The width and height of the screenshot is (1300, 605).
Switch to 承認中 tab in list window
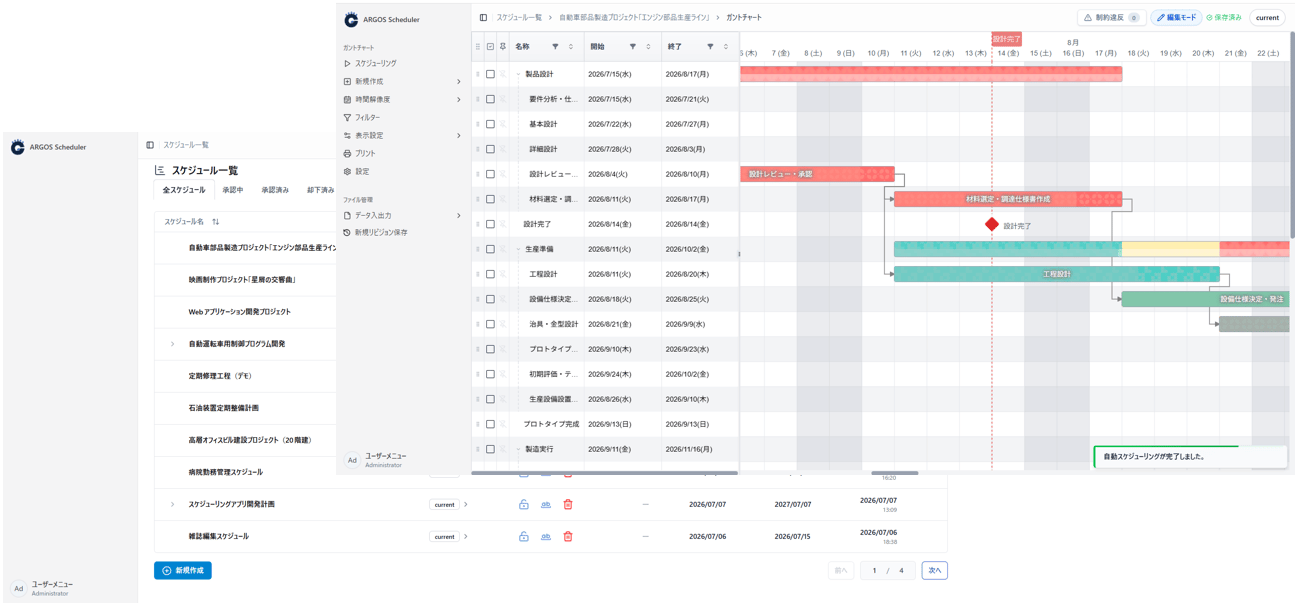pos(233,190)
